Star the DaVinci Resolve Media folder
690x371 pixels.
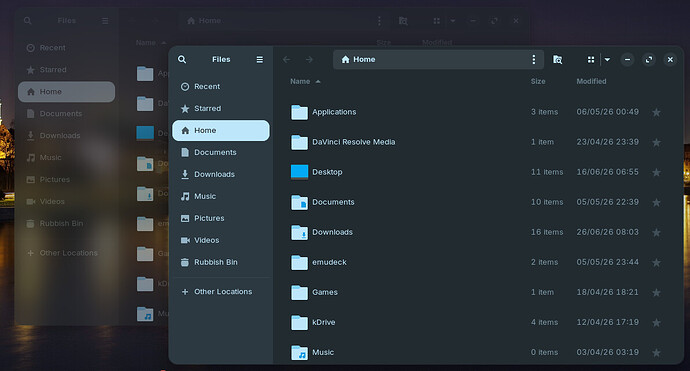pos(656,142)
